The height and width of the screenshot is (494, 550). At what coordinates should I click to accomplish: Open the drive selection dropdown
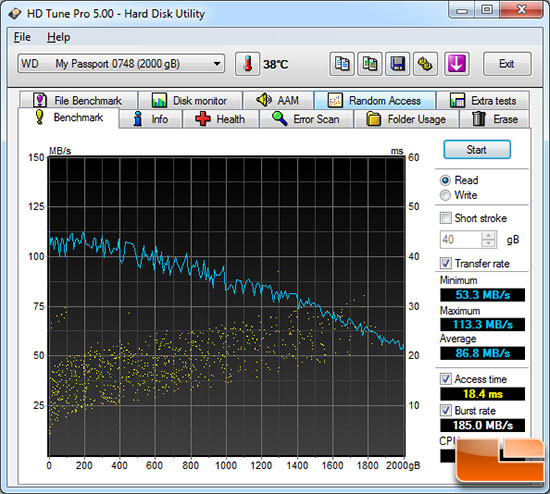[x=121, y=64]
